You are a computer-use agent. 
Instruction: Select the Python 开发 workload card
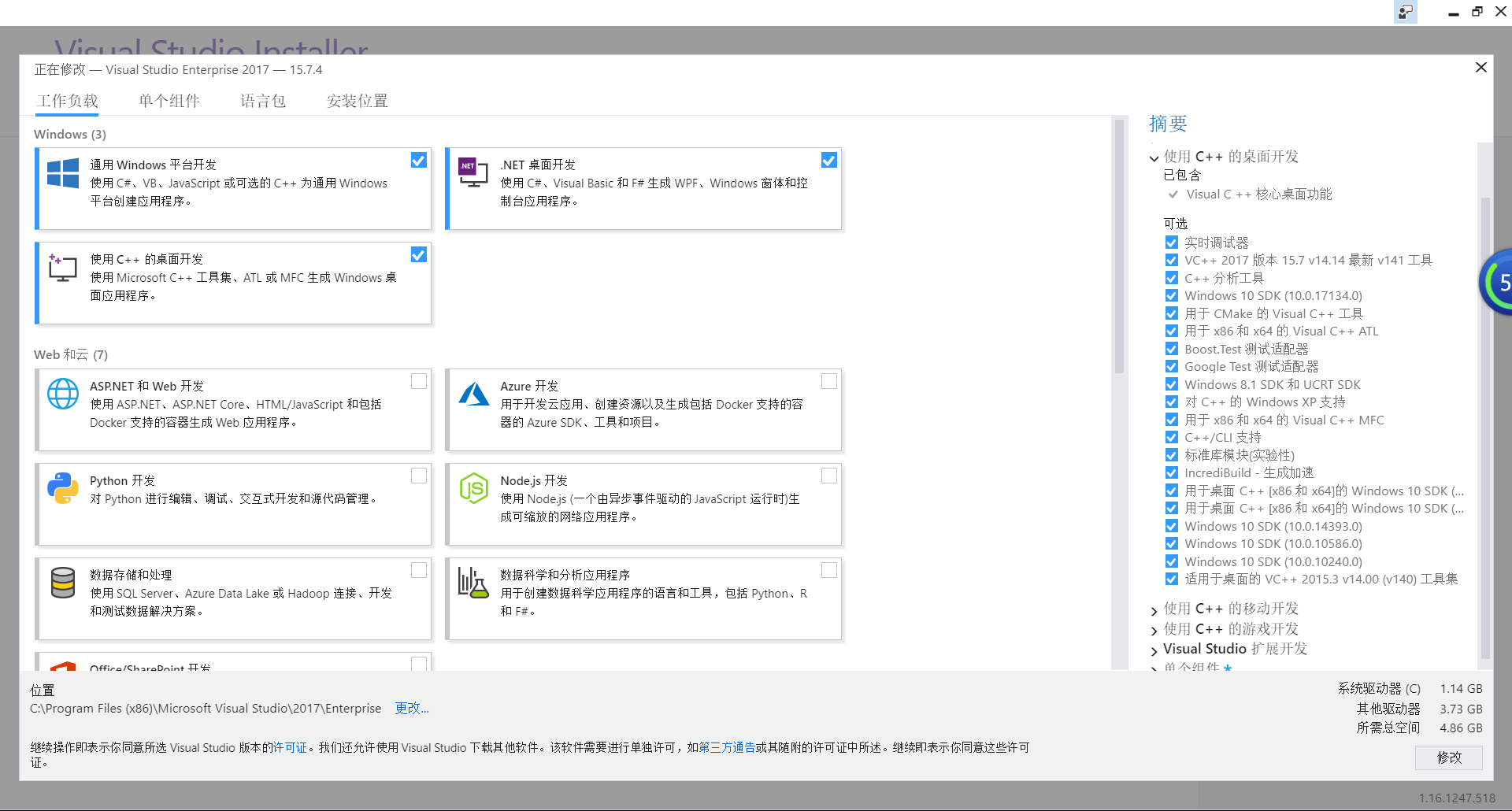pyautogui.click(x=235, y=504)
